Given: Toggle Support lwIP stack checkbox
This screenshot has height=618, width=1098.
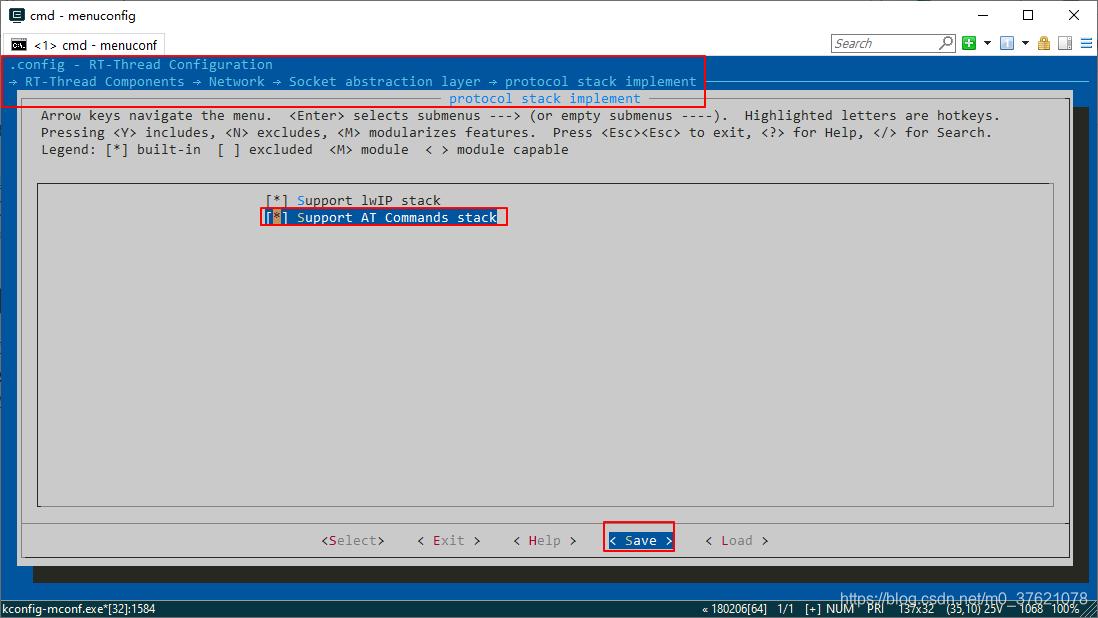Looking at the screenshot, I should (277, 200).
